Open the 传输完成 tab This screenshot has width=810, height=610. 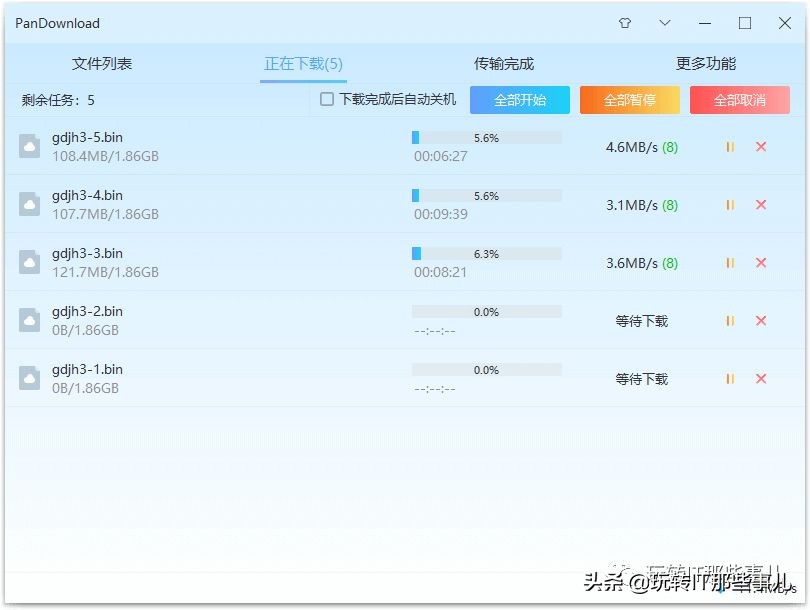pyautogui.click(x=505, y=62)
